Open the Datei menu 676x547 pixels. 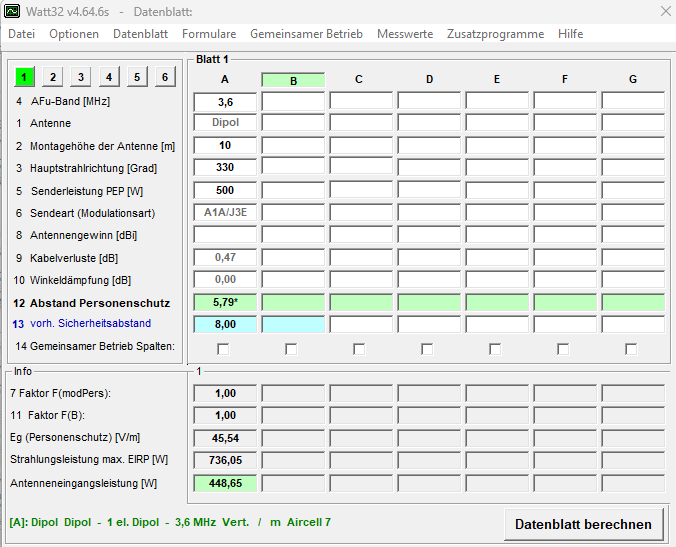pyautogui.click(x=22, y=34)
